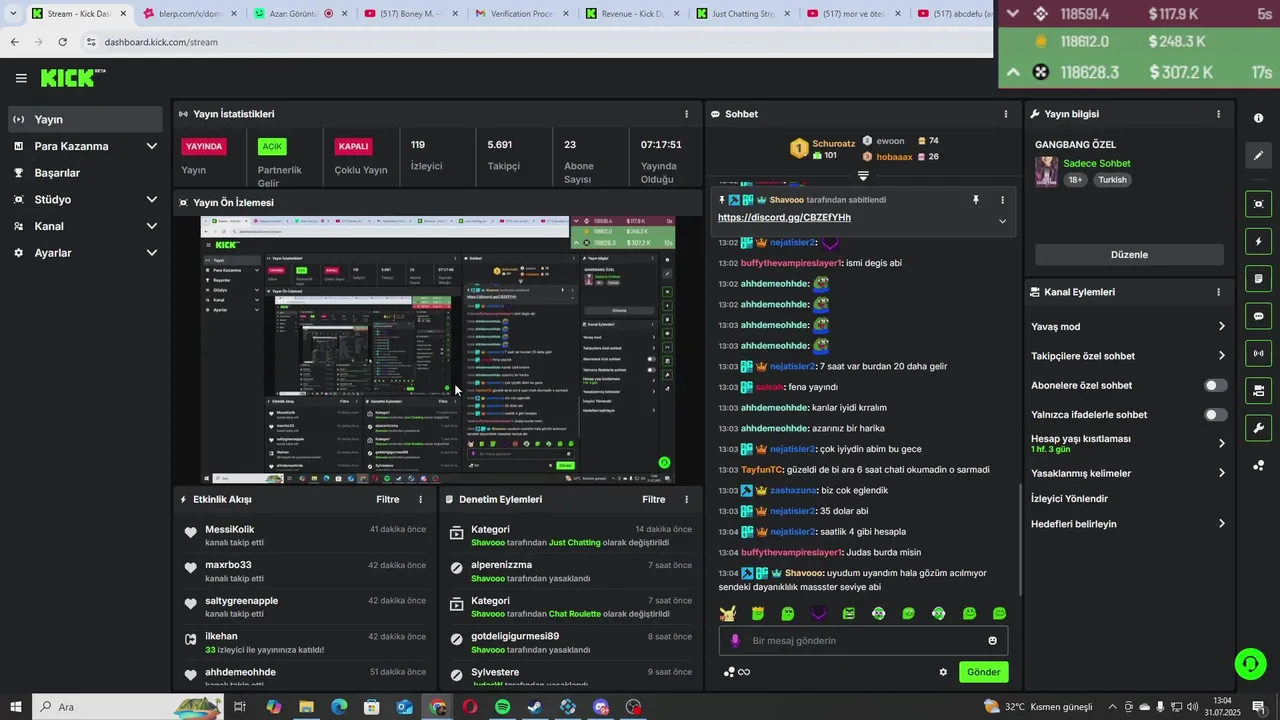Open Kanal Eylemleri three-dot menu
This screenshot has width=1280, height=720.
pos(1218,292)
